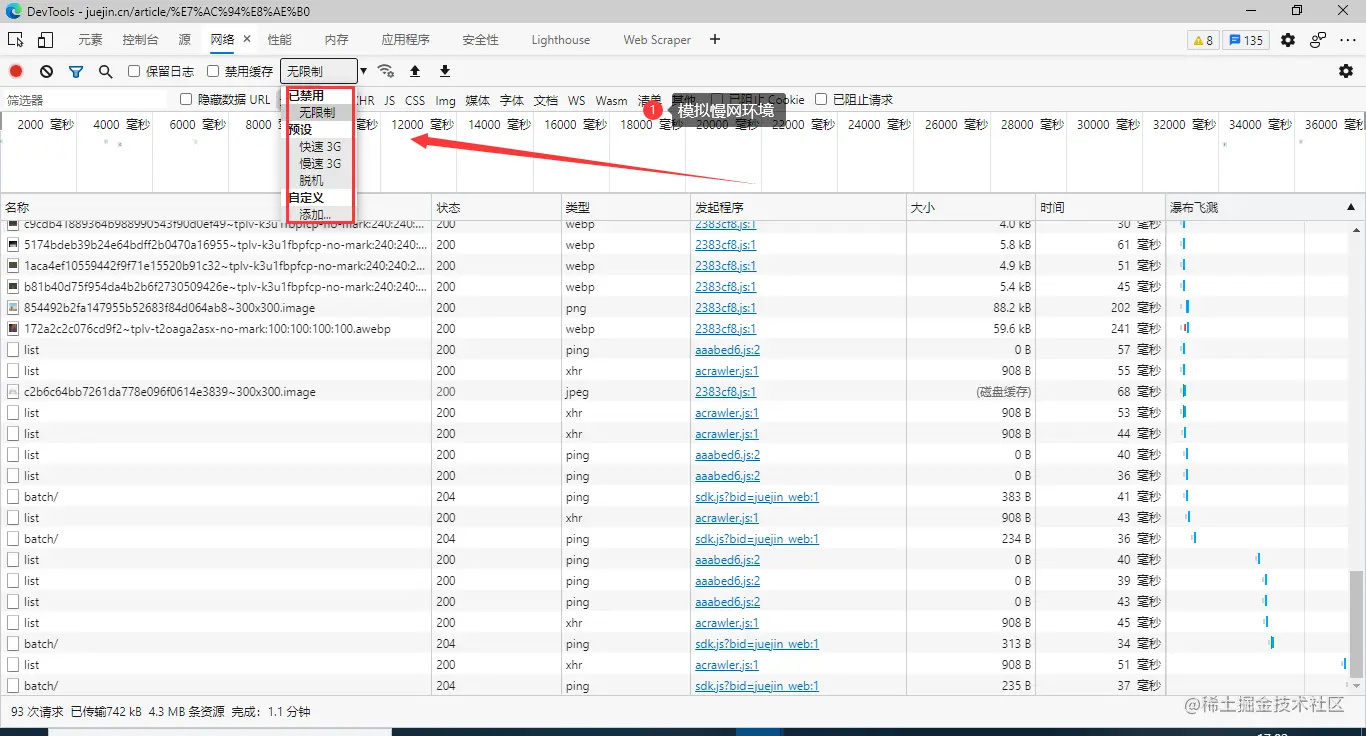Toggle device emulation mode
The image size is (1366, 736).
(46, 40)
